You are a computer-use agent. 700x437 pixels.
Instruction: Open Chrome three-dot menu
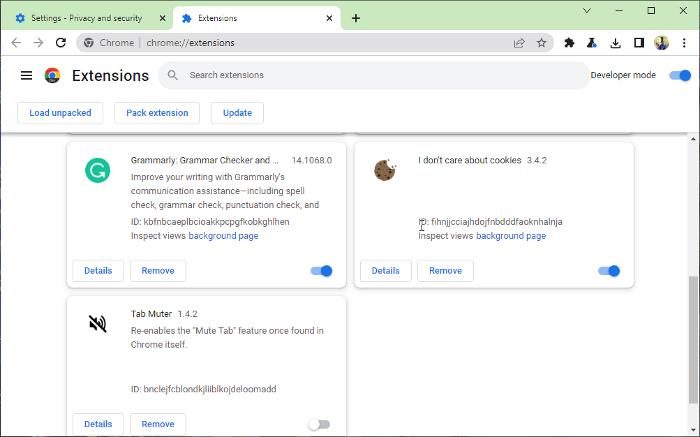click(683, 43)
